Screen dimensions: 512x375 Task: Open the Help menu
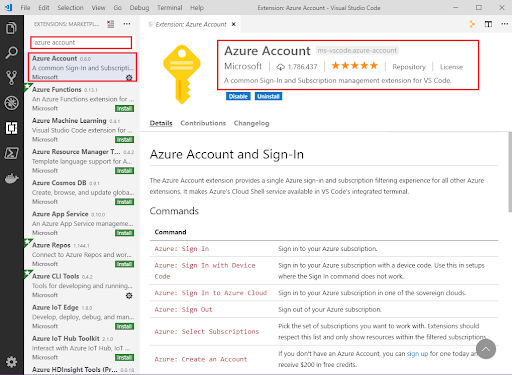click(x=197, y=7)
